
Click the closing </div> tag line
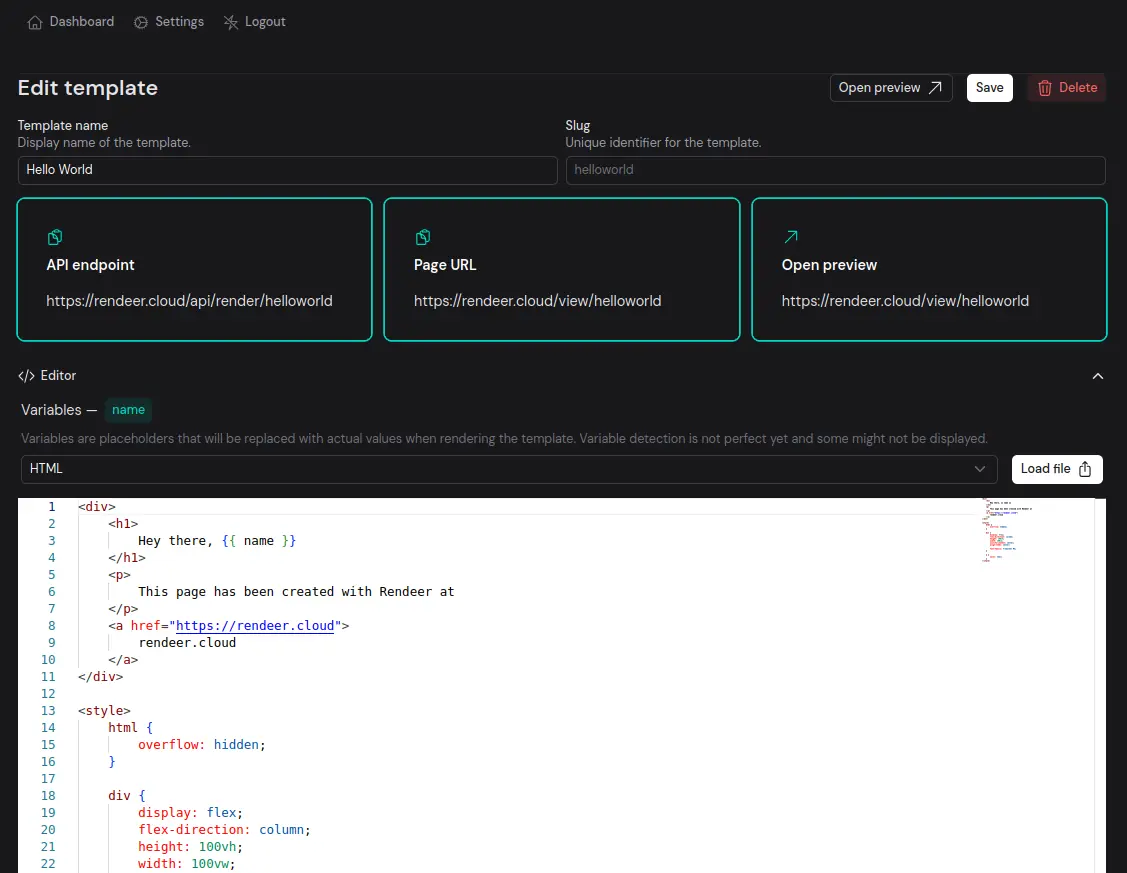101,677
